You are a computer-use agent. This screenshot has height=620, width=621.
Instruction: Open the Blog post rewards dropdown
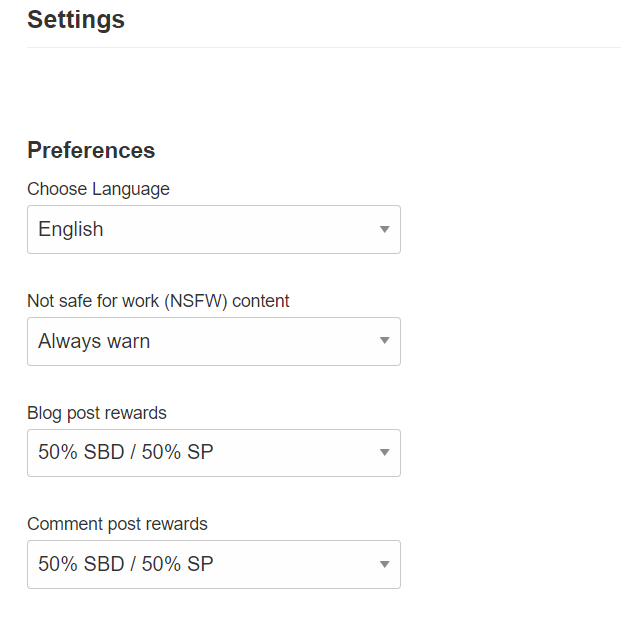(x=213, y=453)
